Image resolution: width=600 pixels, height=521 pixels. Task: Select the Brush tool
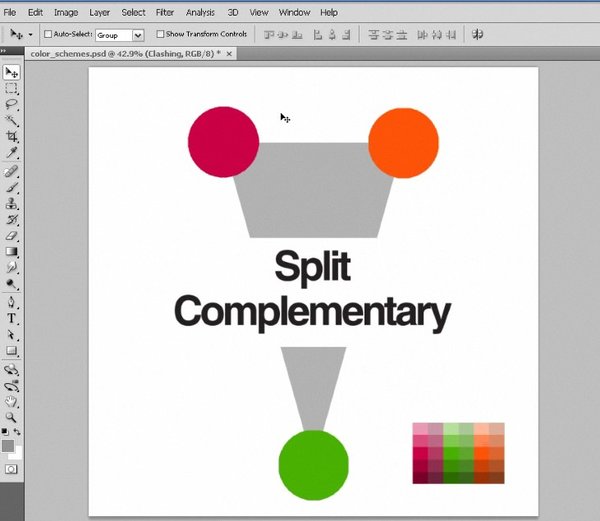pyautogui.click(x=11, y=187)
